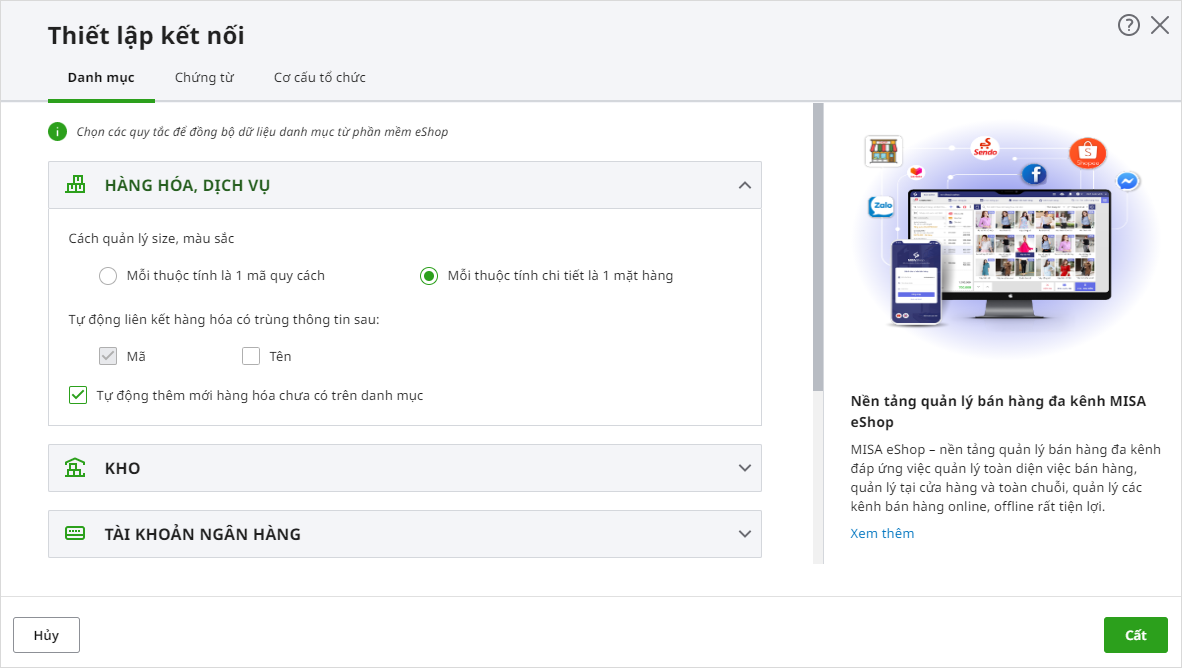Click the bank account card icon
Screen dimensions: 1182x668
coord(76,534)
